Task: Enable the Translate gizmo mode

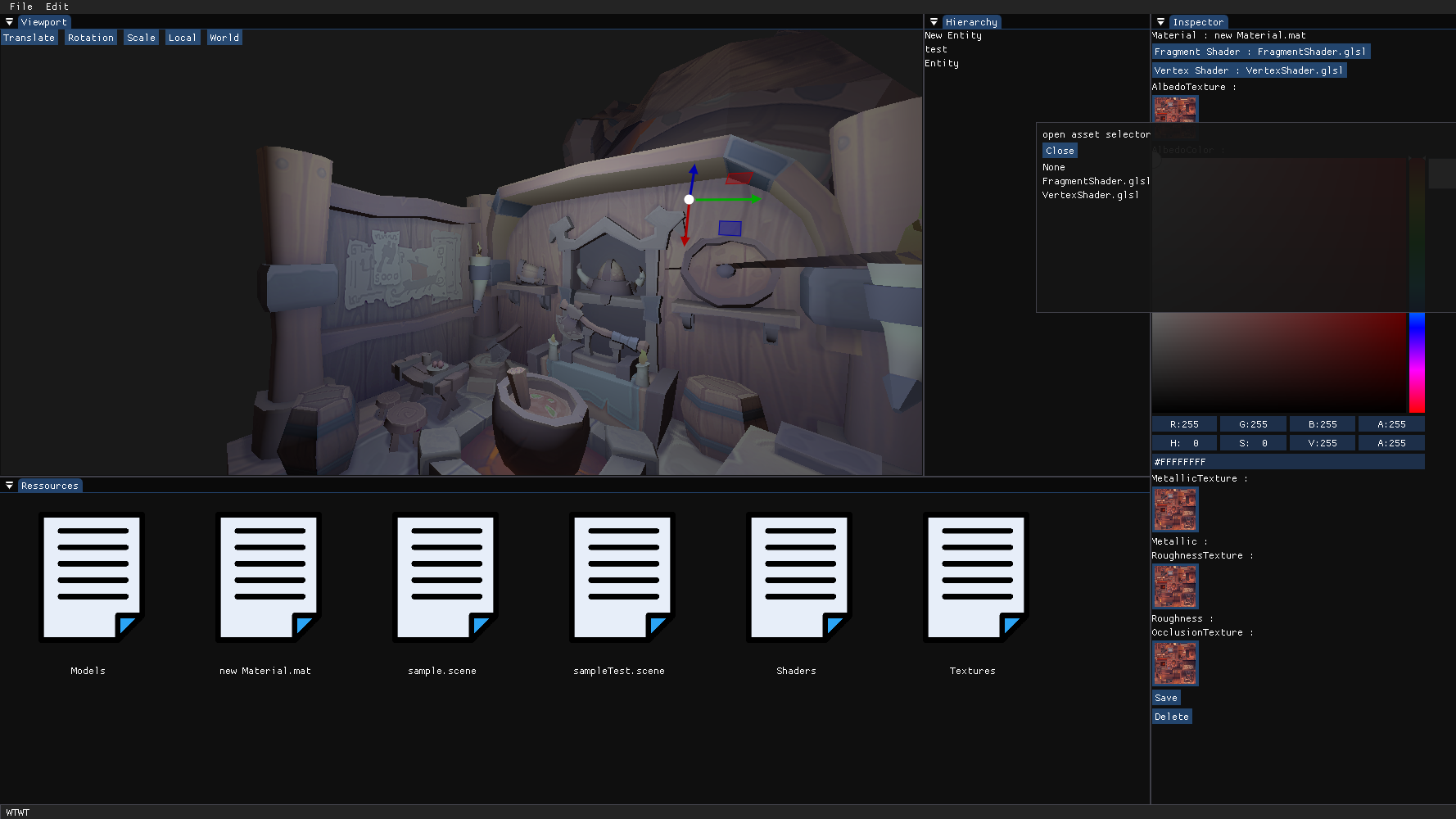Action: (x=29, y=38)
